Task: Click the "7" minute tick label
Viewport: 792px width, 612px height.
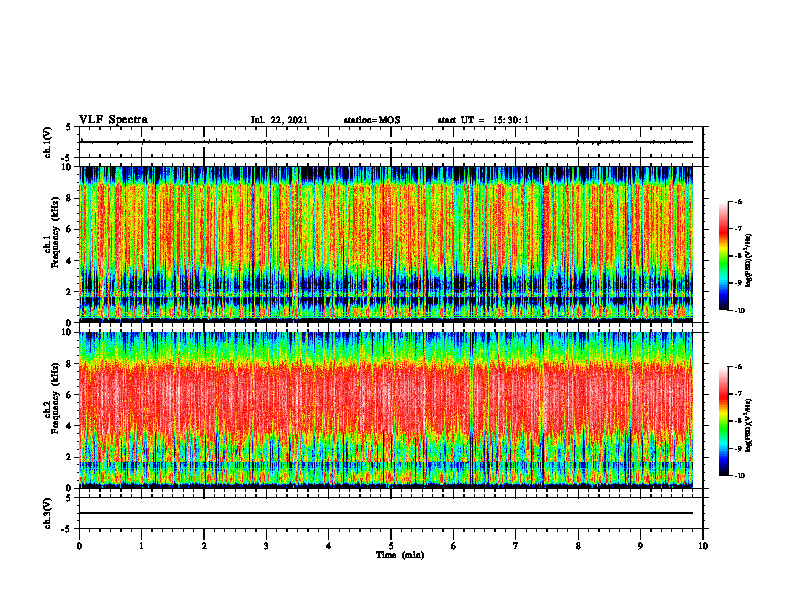Action: [516, 546]
